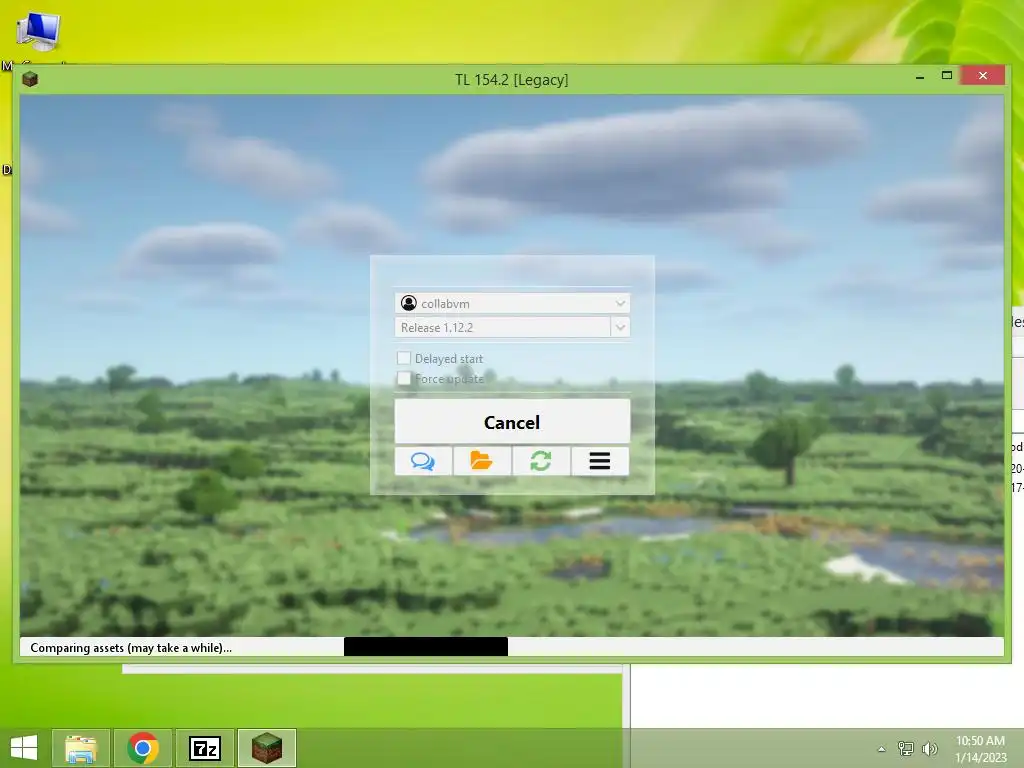The height and width of the screenshot is (768, 1024).
Task: Show hidden system tray icons
Action: point(882,749)
